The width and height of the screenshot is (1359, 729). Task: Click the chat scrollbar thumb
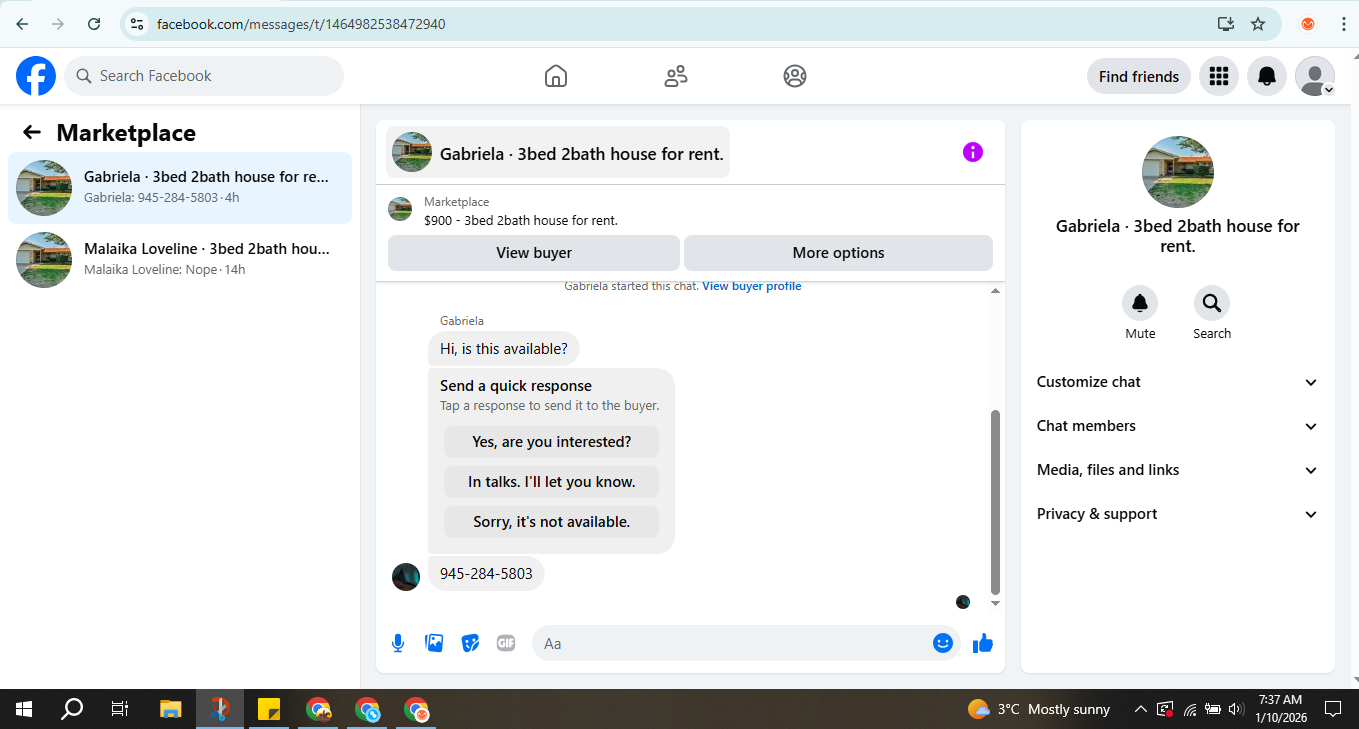pos(995,502)
